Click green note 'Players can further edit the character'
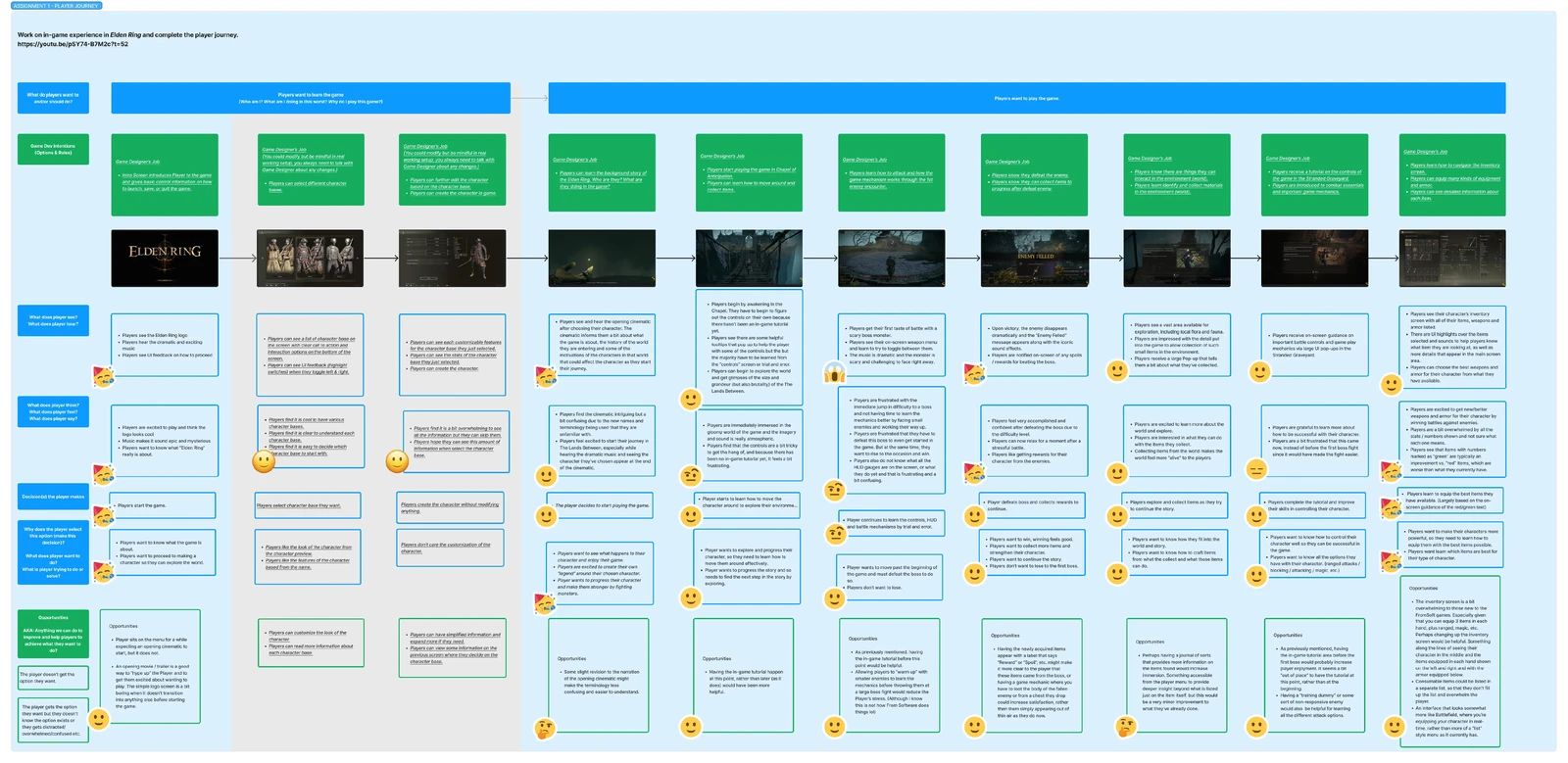This screenshot has height=763, width=1568. [x=453, y=170]
